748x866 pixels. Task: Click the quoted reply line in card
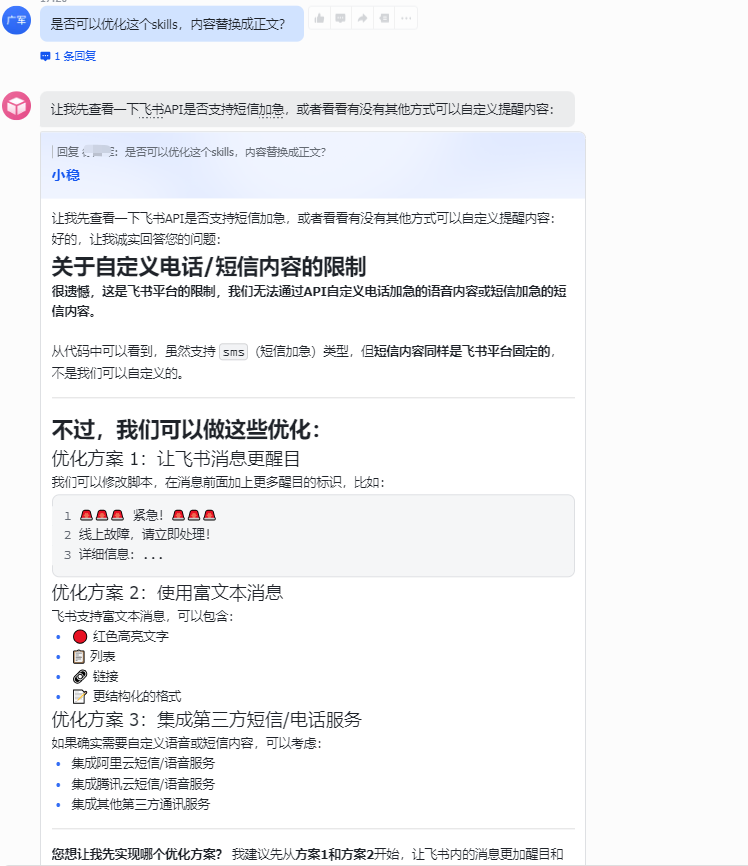coord(191,152)
